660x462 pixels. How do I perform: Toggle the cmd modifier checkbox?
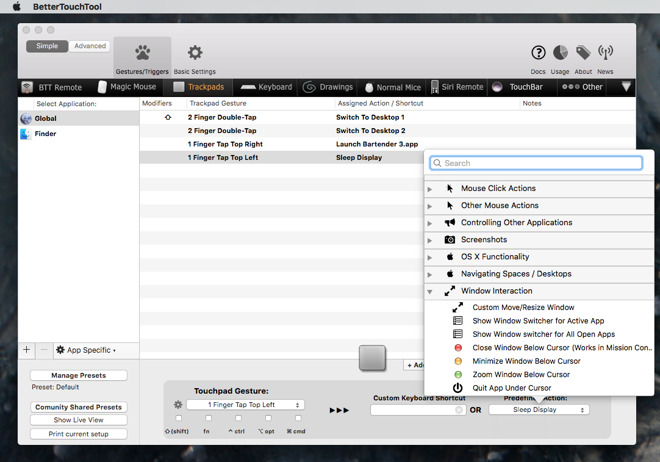point(298,418)
